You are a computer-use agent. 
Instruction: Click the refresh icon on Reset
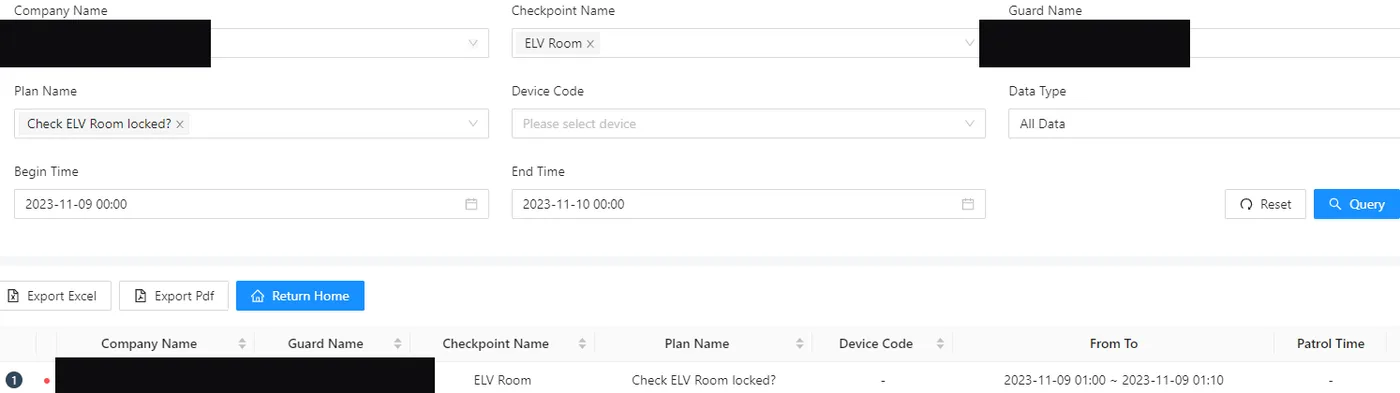tap(1246, 204)
